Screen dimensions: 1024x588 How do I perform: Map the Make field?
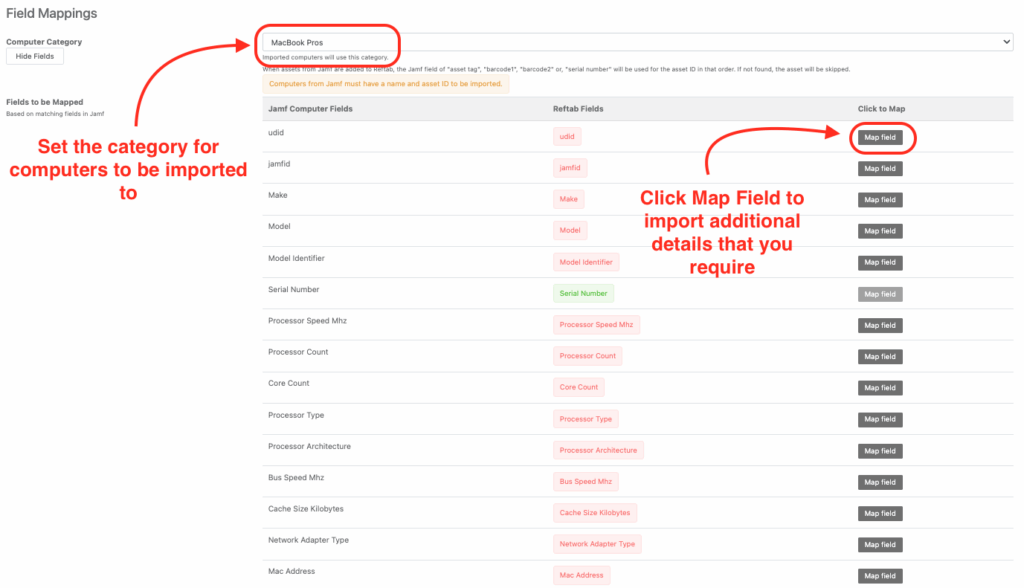[880, 200]
